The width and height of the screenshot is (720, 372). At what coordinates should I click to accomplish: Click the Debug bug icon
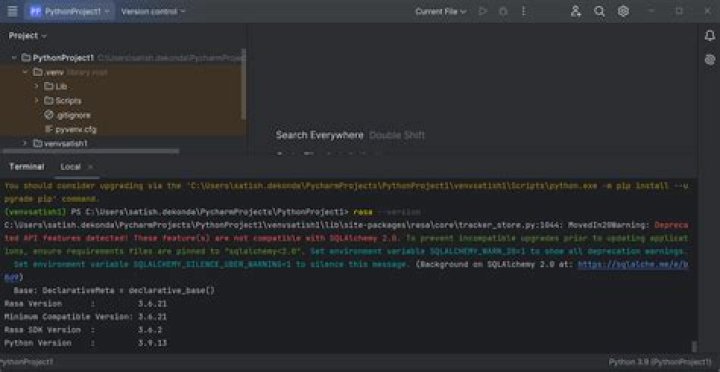(x=503, y=11)
